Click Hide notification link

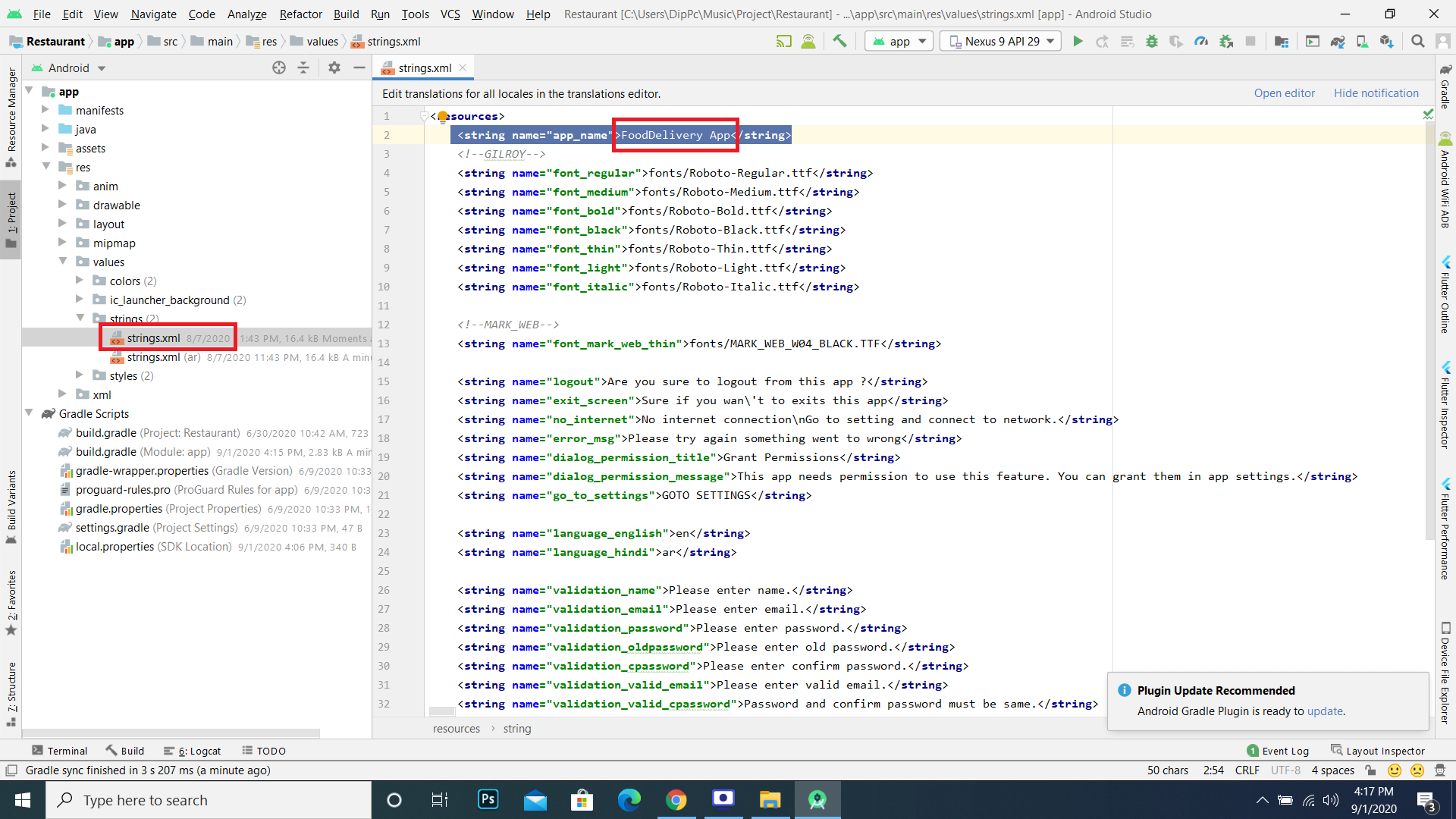(1376, 93)
